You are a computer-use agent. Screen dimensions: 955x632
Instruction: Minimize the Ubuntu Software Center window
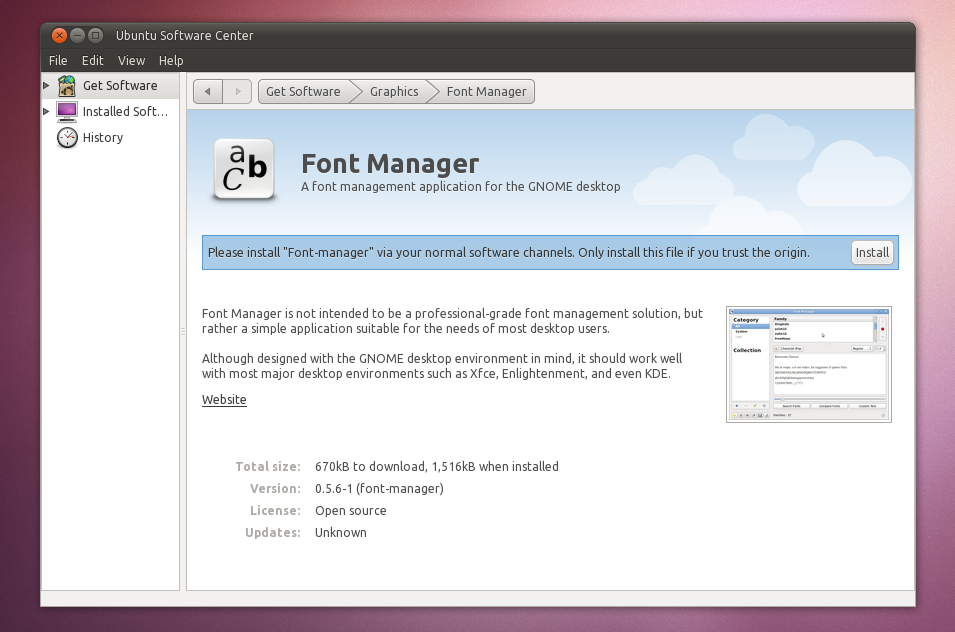click(x=77, y=35)
